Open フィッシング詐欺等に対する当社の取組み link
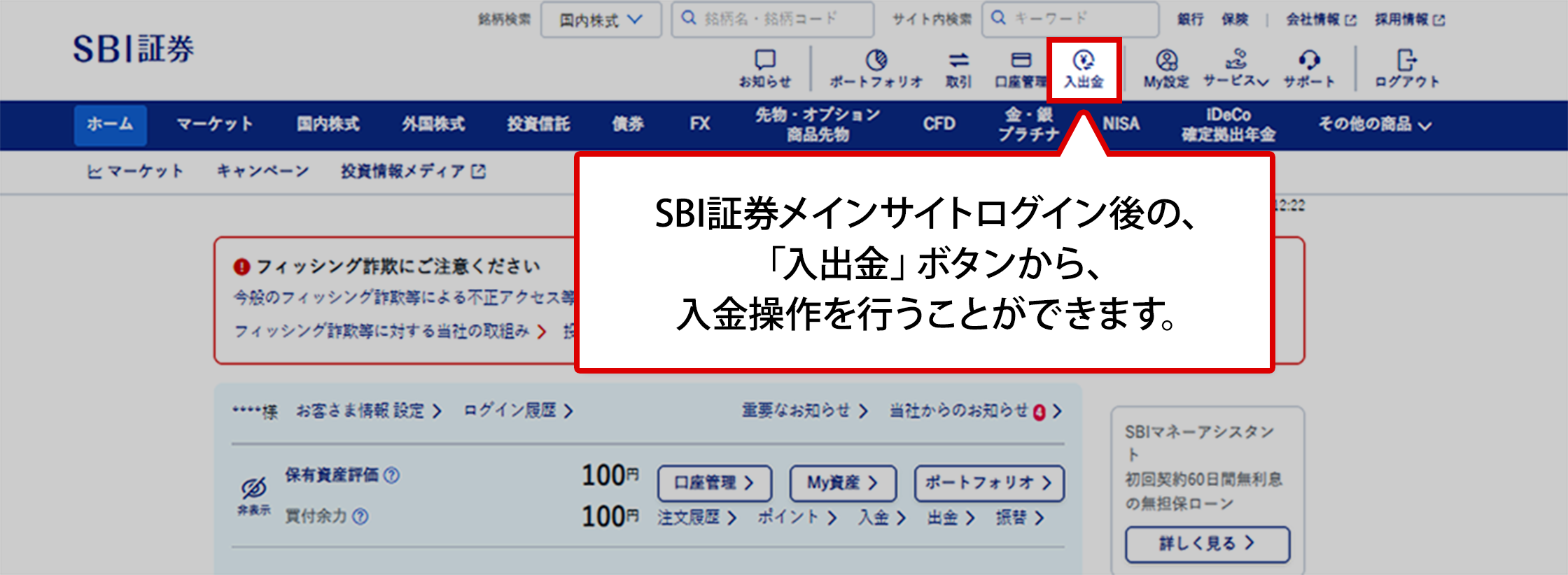The width and height of the screenshot is (1568, 575). [390, 331]
